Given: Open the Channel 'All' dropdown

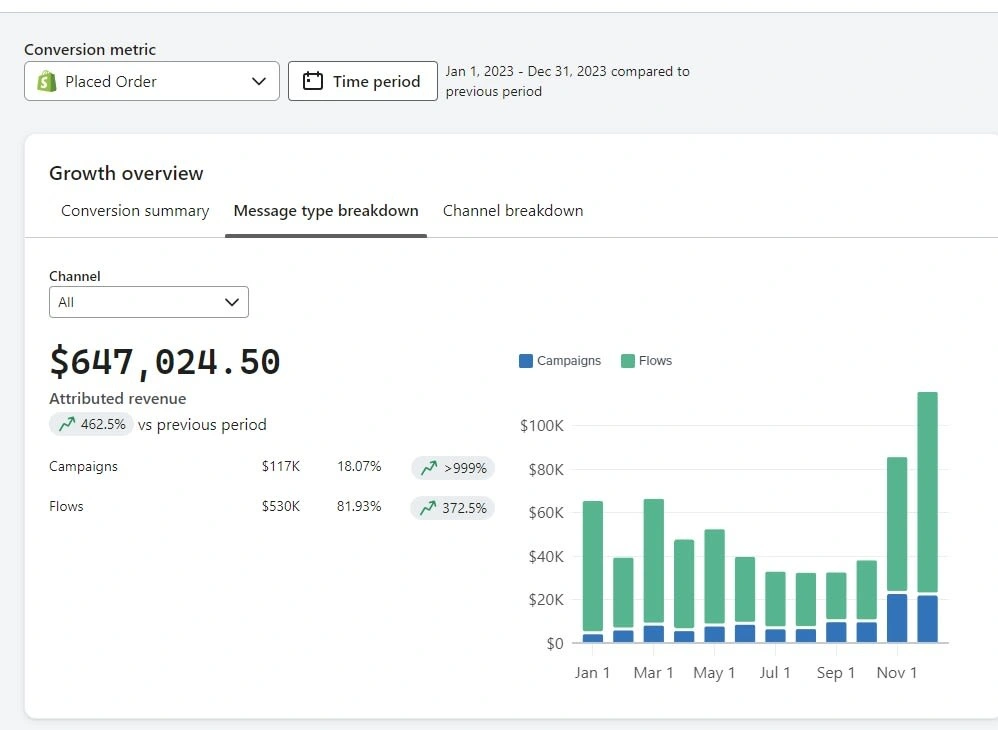Looking at the screenshot, I should [x=149, y=302].
